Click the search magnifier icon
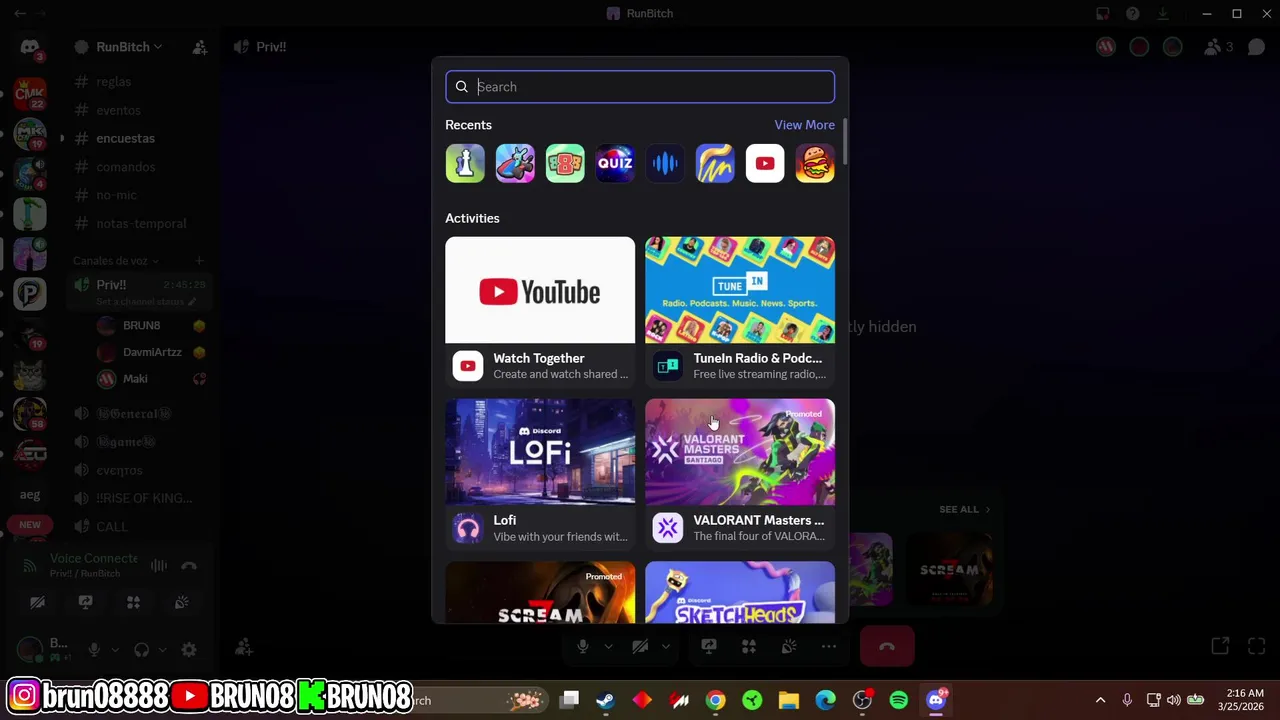 462,87
